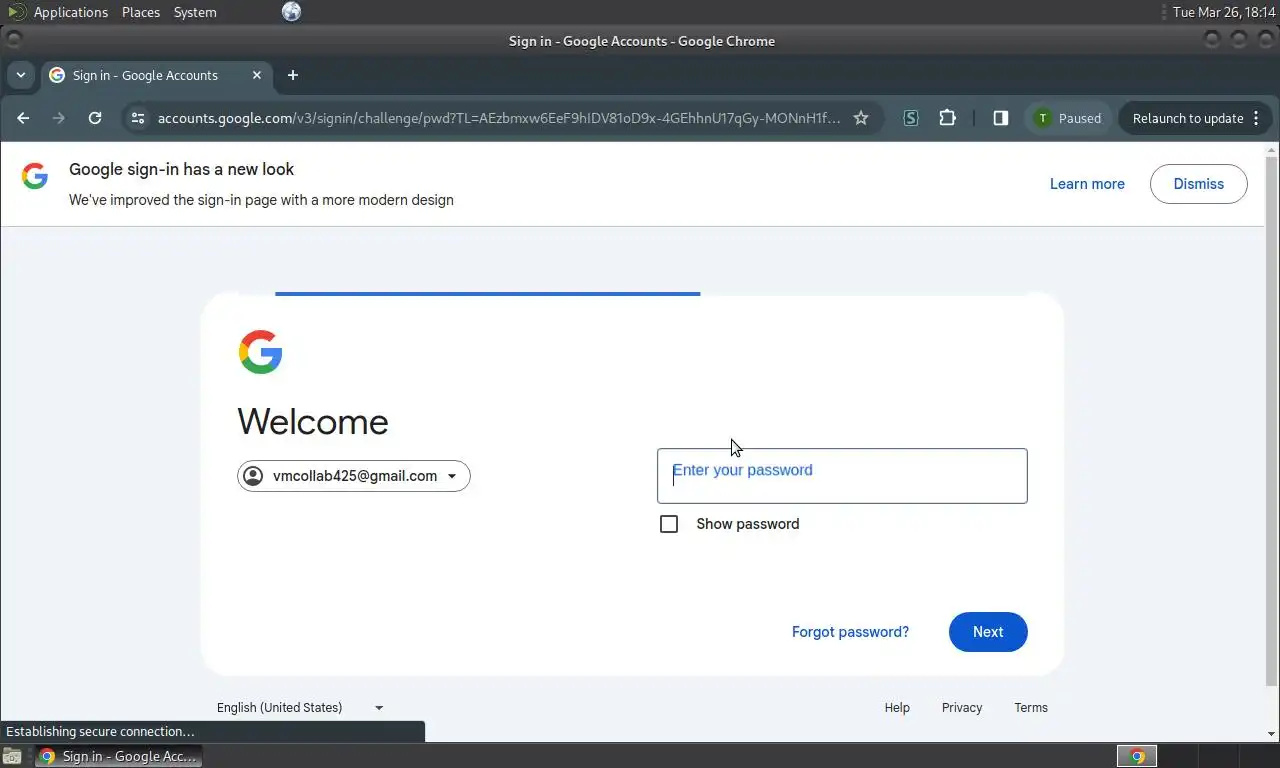The image size is (1280, 768).
Task: Click the show desktop icon in bottom panel
Action: 11,756
